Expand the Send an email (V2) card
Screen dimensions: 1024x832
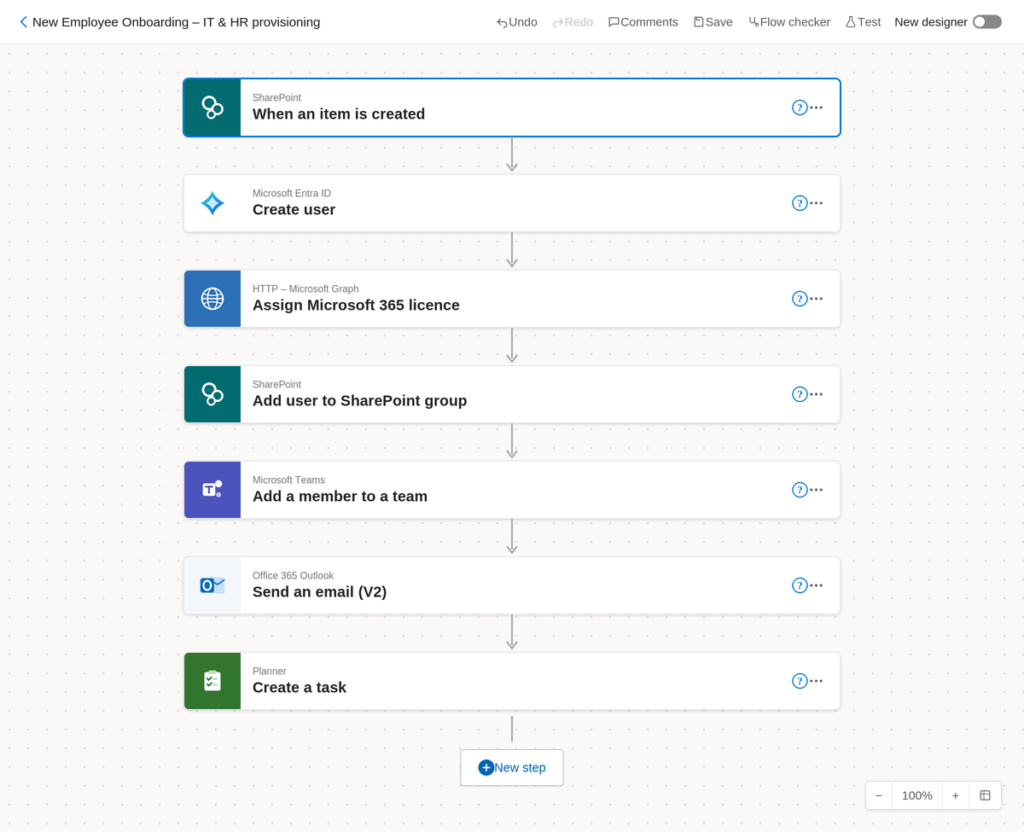tap(512, 585)
